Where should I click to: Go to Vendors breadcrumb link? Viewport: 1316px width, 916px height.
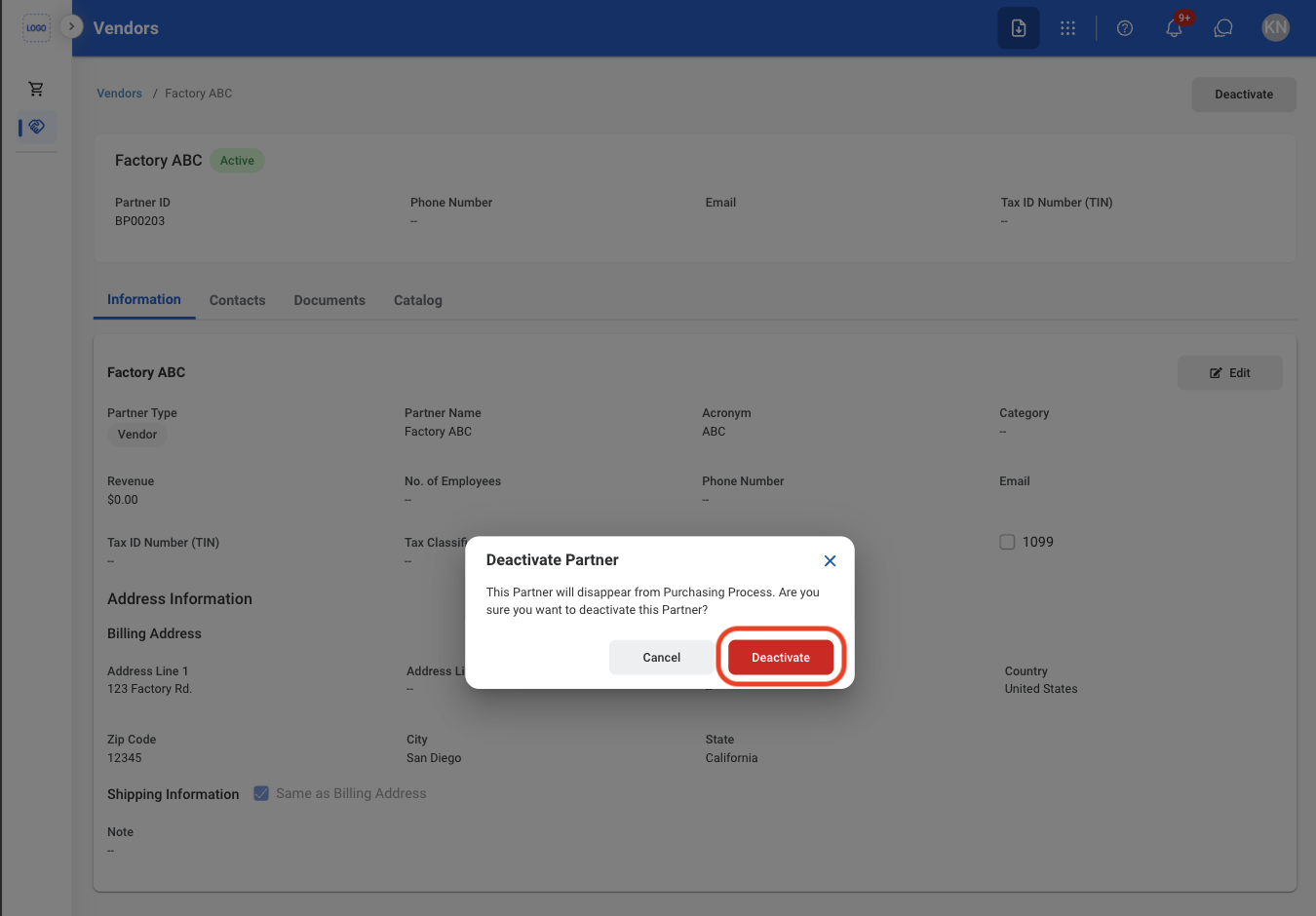click(x=119, y=94)
